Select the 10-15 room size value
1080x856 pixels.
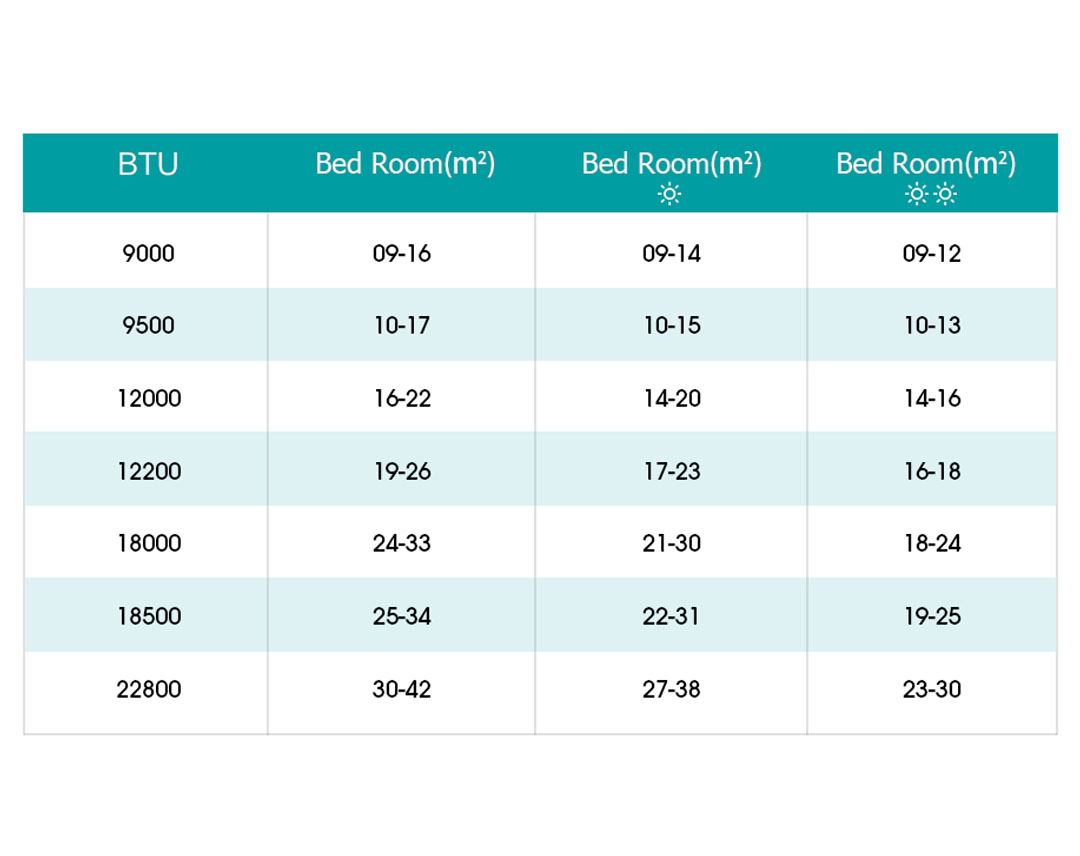point(672,326)
